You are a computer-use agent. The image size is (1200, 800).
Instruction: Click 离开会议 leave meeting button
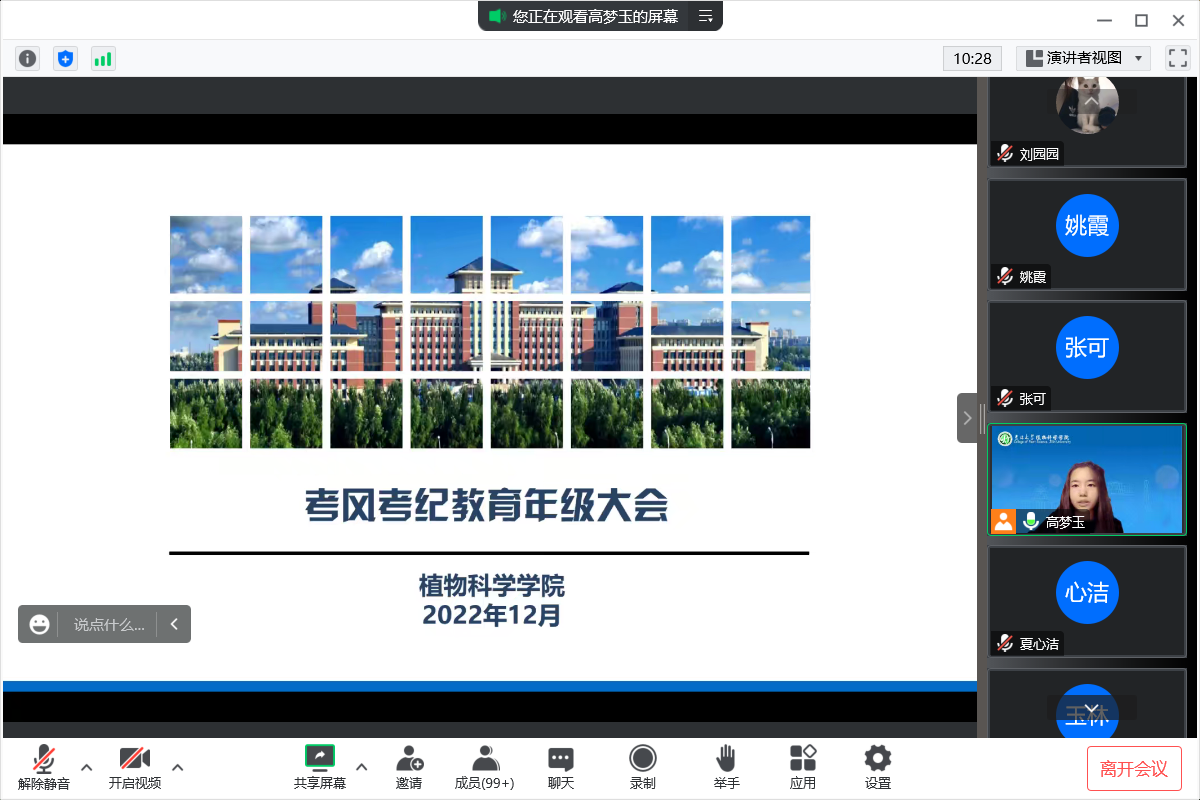coord(1134,768)
